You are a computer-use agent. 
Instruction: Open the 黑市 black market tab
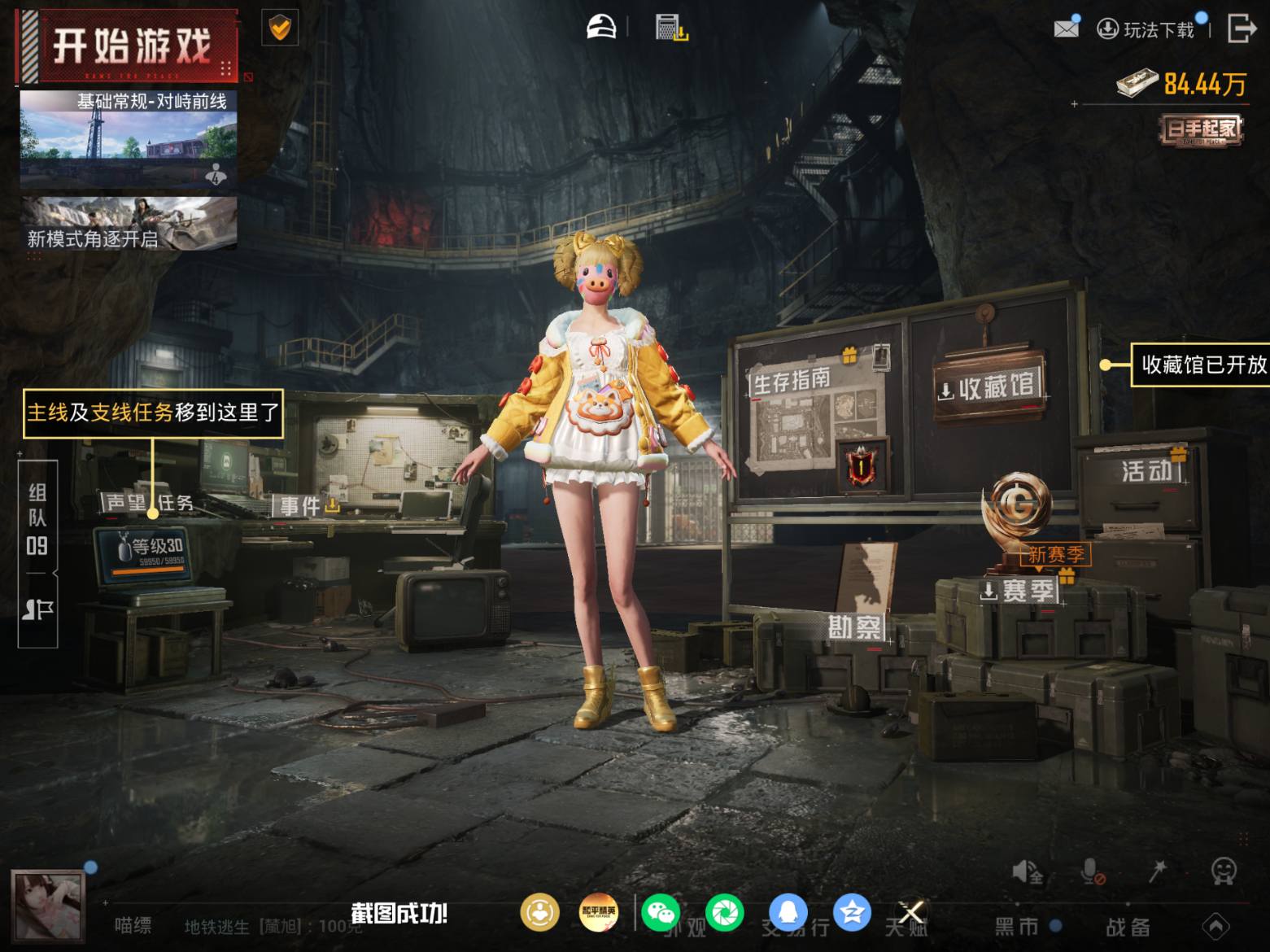(1018, 926)
